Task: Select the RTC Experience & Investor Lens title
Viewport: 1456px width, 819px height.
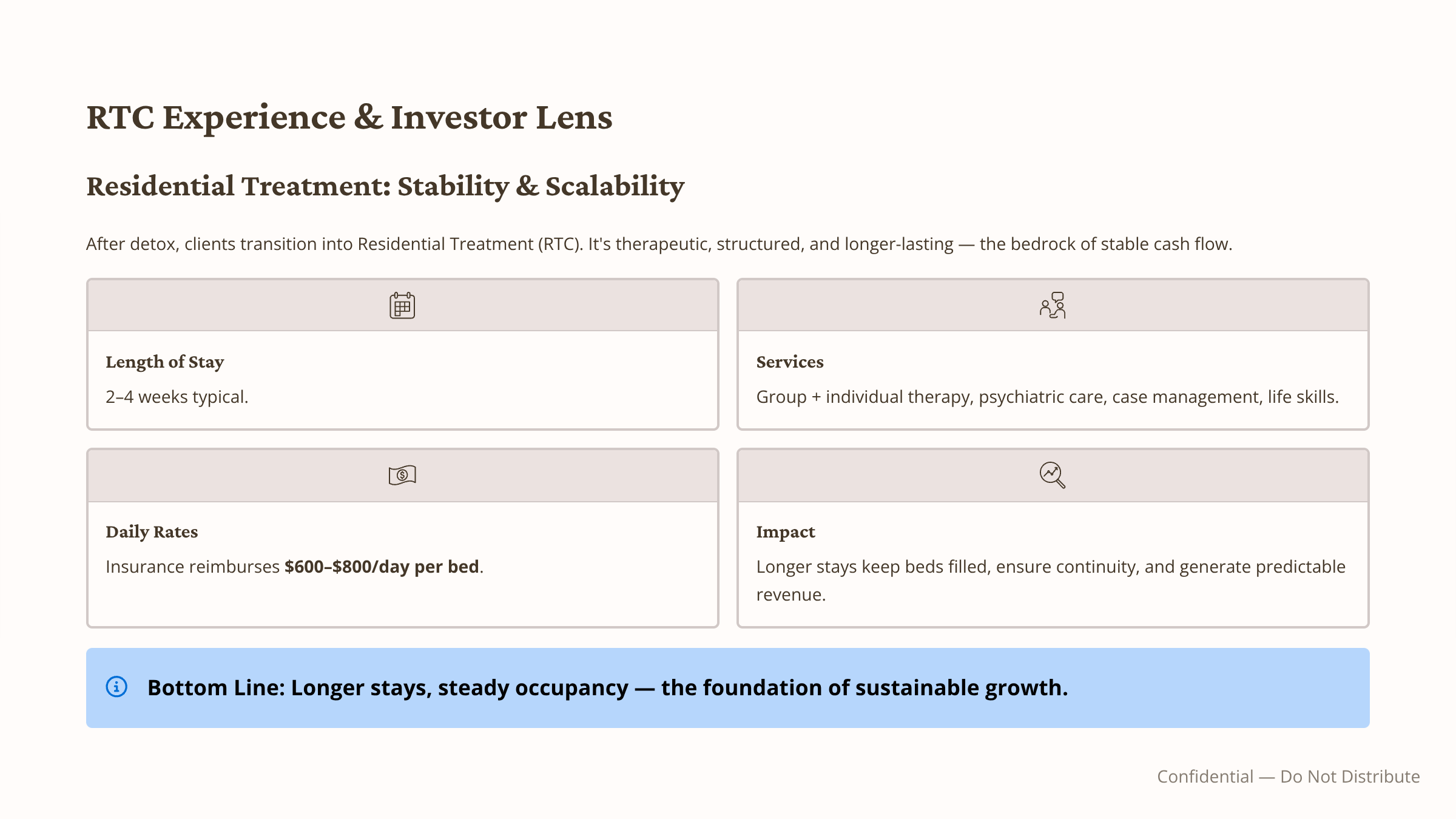Action: pos(349,117)
